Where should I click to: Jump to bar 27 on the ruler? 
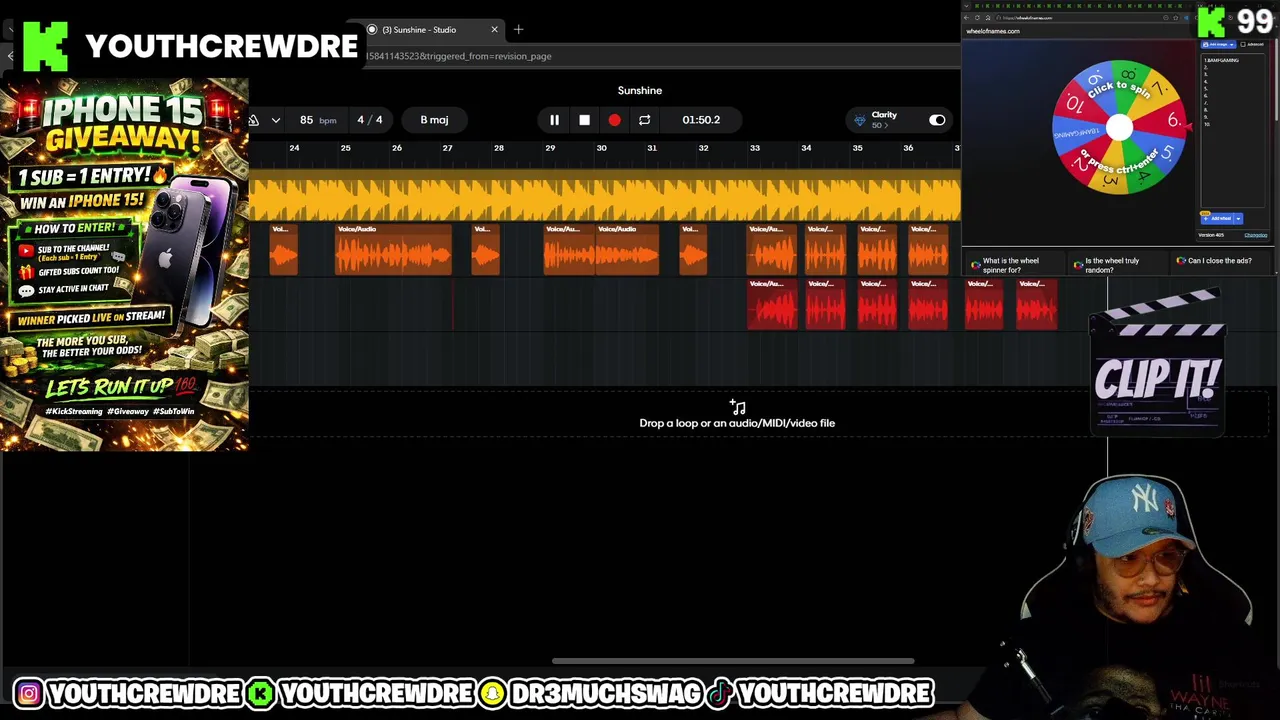tap(447, 148)
